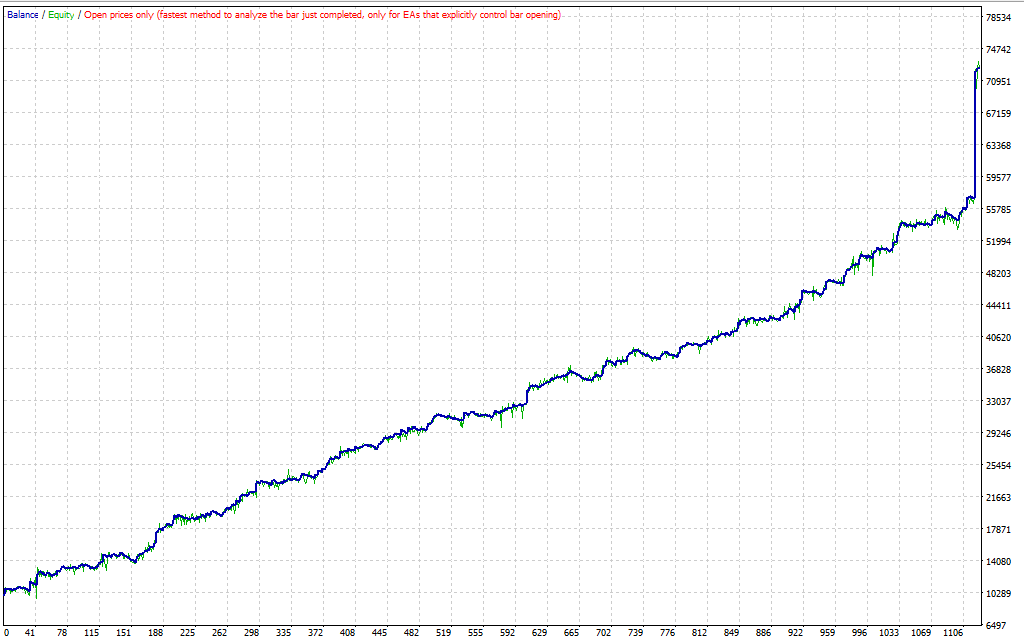Screen dimensions: 1024x640
Task: Click the peak of the balance curve
Action: pyautogui.click(x=978, y=64)
